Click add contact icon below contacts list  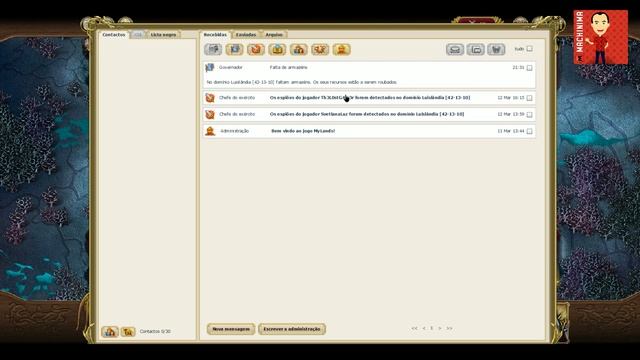point(110,331)
